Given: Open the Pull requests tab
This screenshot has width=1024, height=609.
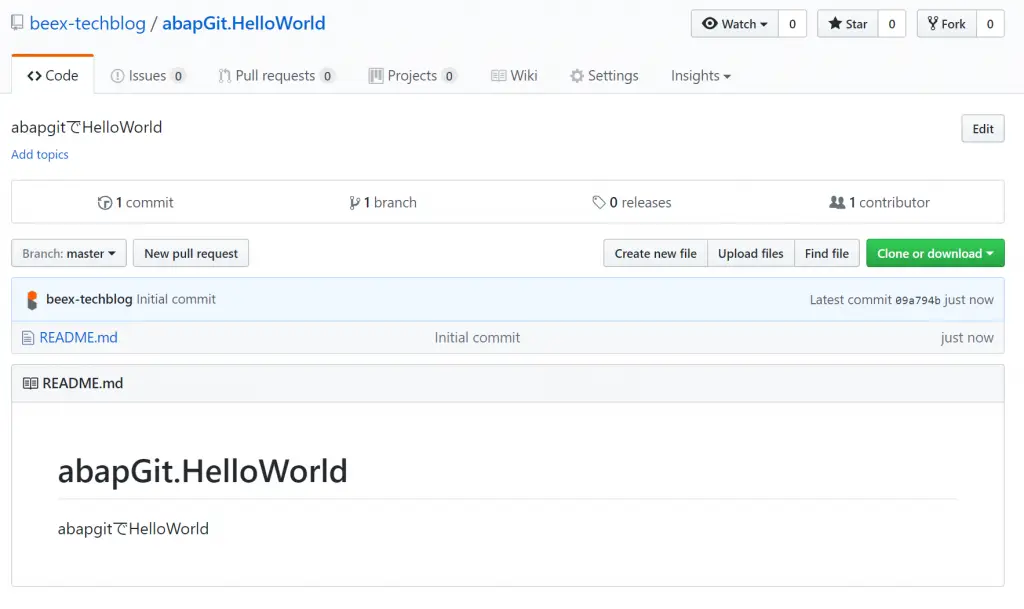Looking at the screenshot, I should coord(276,76).
